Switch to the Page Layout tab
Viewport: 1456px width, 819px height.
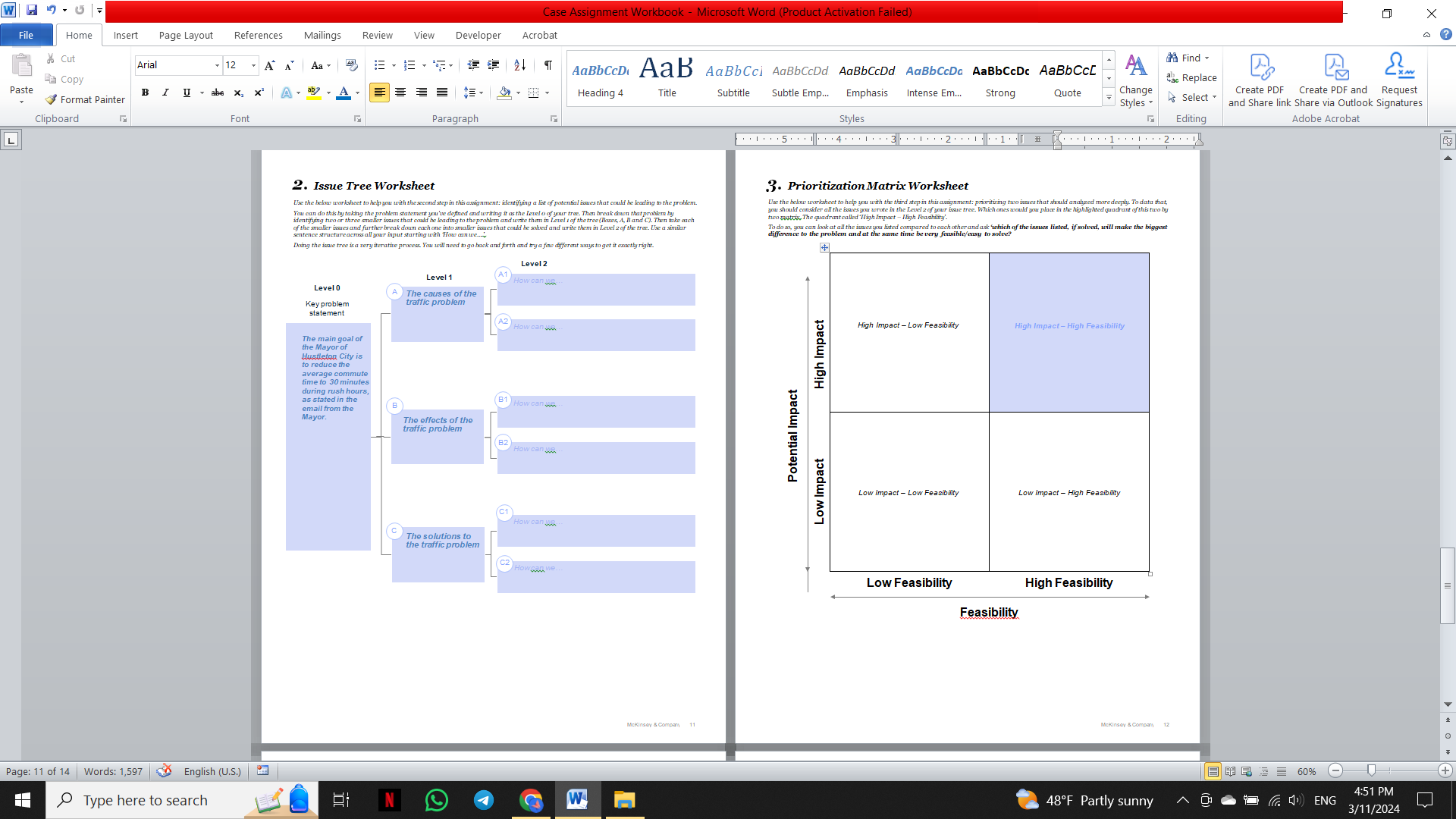pyautogui.click(x=186, y=35)
